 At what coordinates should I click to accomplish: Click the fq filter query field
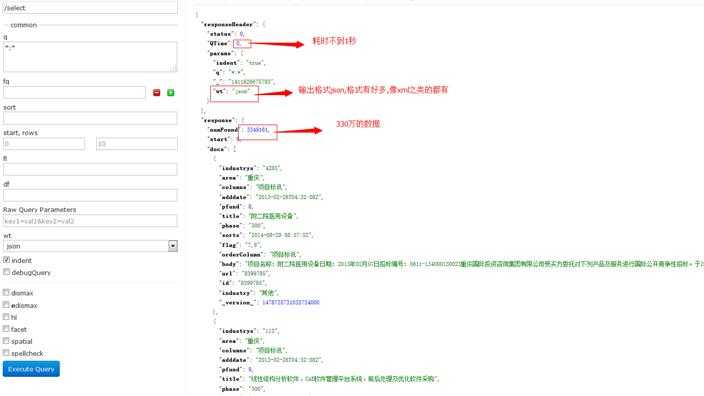pos(74,92)
